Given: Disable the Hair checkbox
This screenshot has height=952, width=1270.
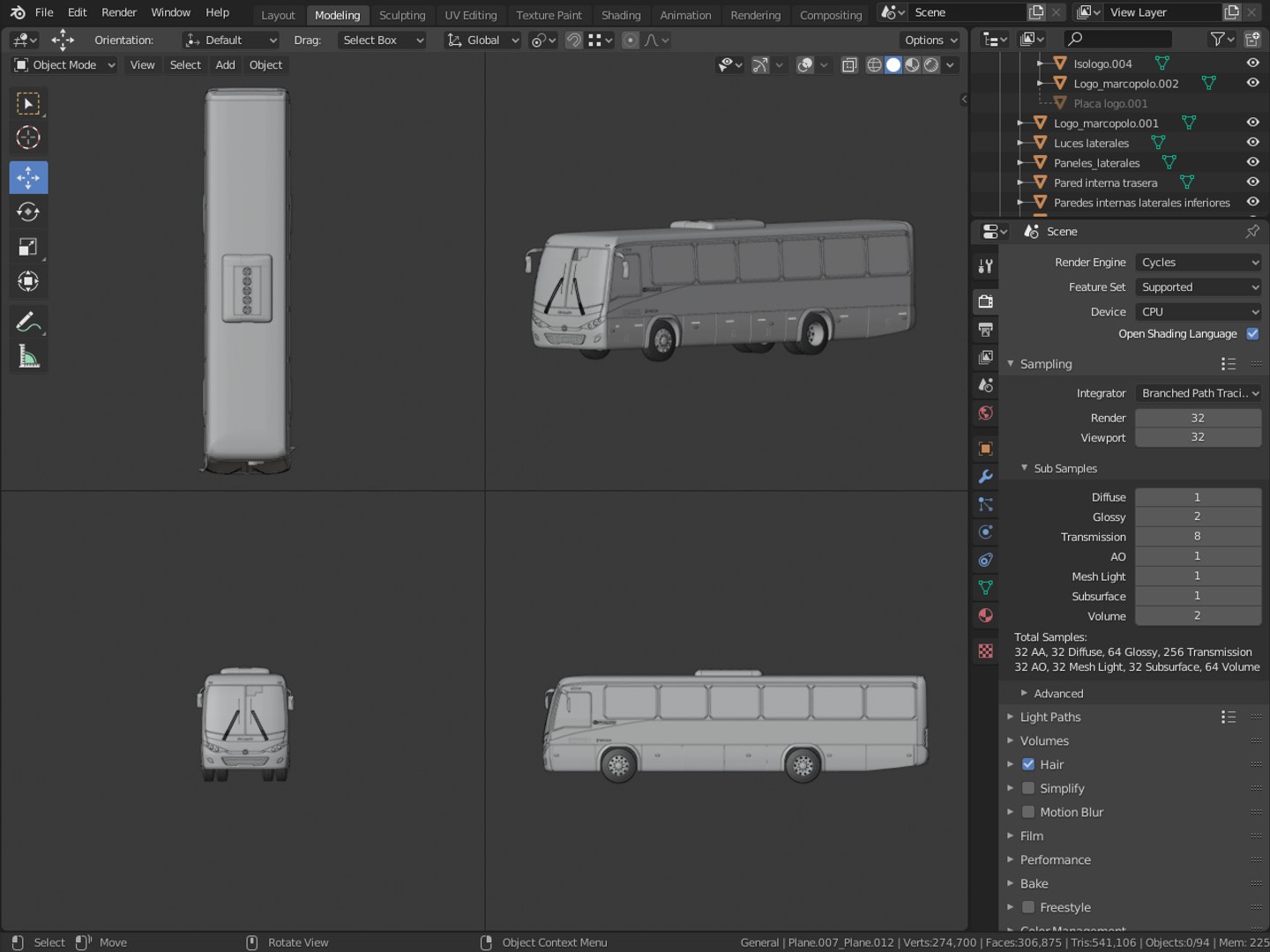Looking at the screenshot, I should tap(1028, 764).
